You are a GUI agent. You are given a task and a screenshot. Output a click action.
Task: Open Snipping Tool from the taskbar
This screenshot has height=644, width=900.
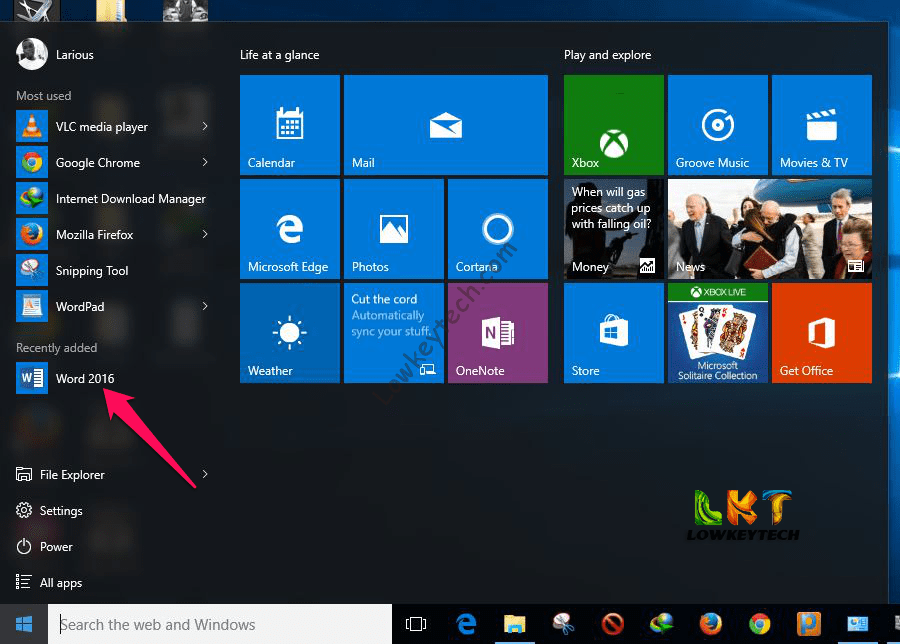[x=564, y=624]
